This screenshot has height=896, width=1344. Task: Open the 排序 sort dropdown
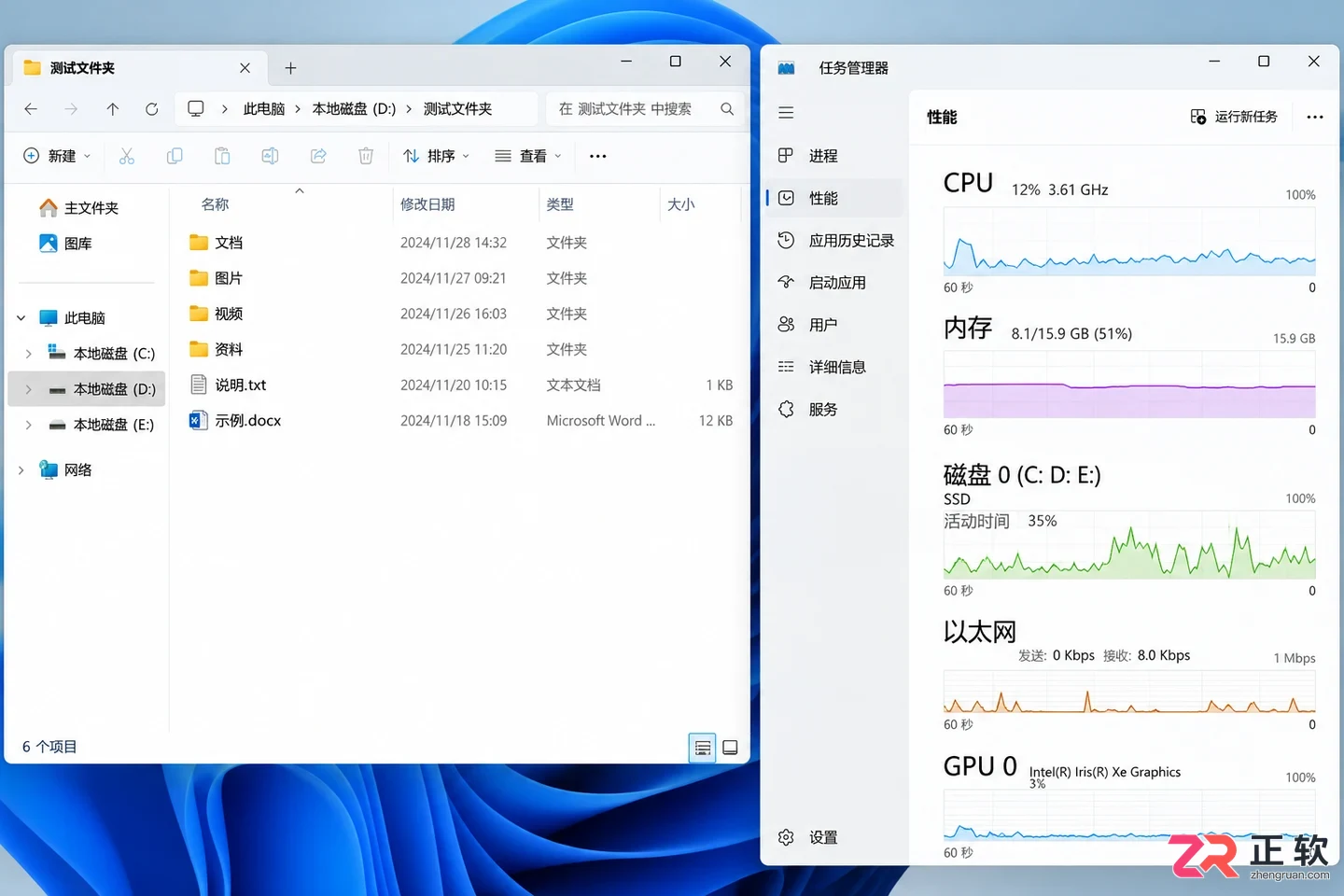tap(437, 156)
